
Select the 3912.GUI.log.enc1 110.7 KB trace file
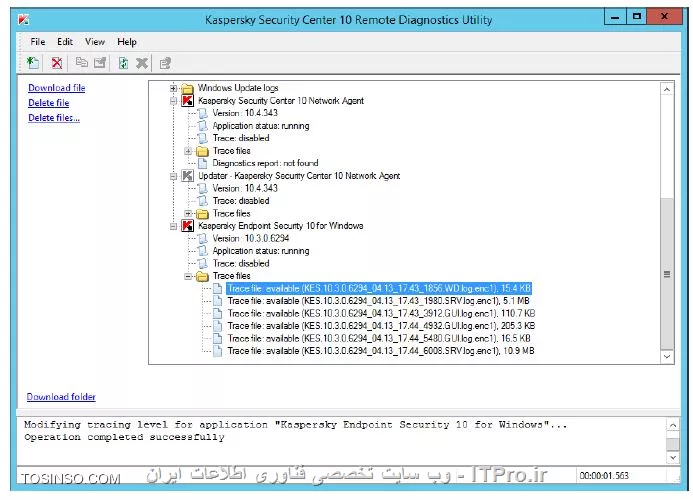381,313
